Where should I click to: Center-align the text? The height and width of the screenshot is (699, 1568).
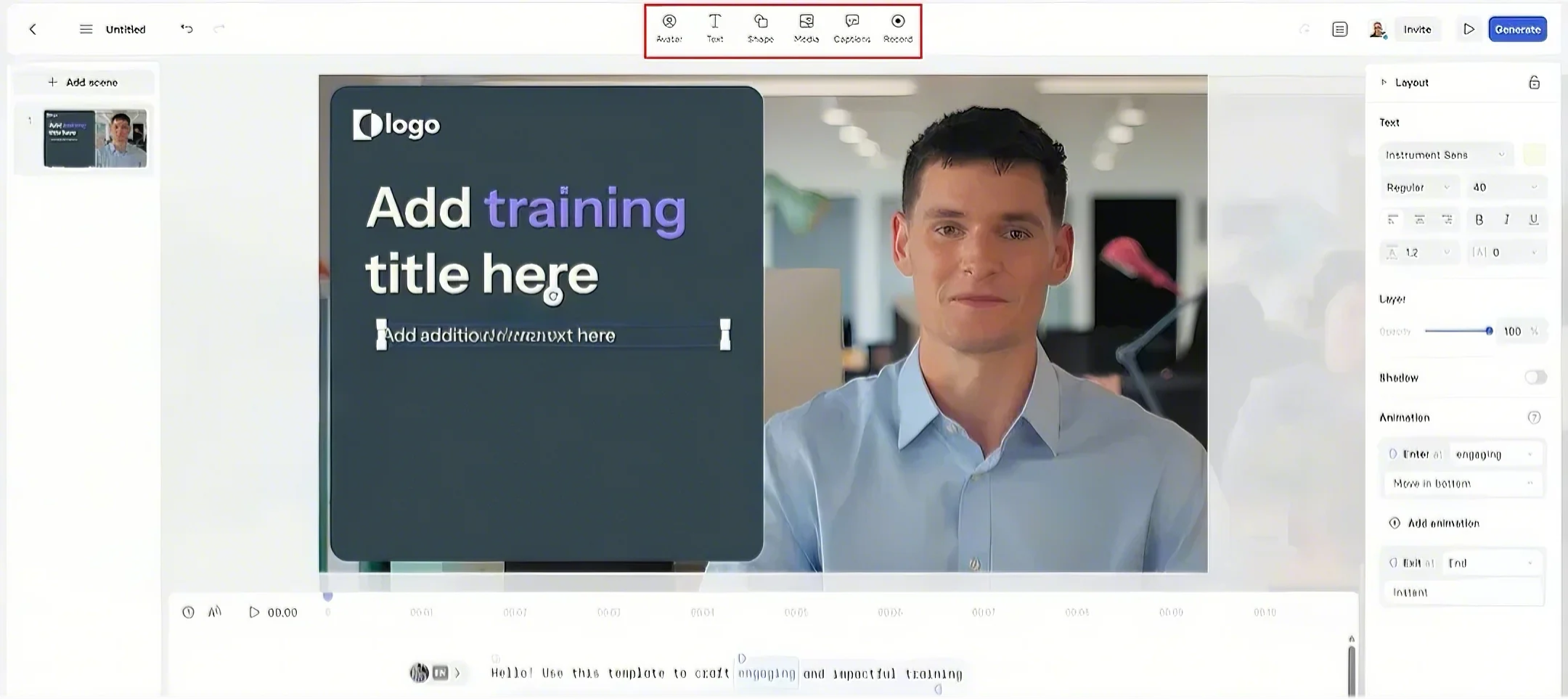[1420, 219]
